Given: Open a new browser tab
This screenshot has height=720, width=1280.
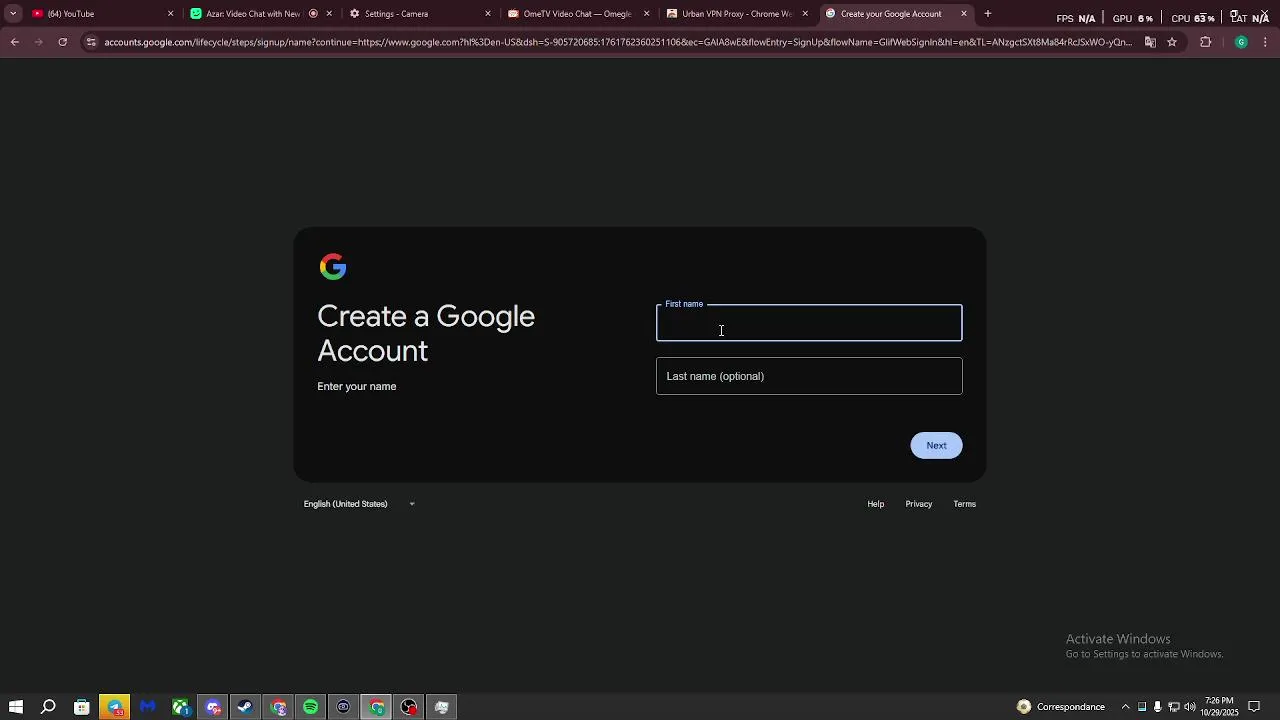Looking at the screenshot, I should click(988, 14).
